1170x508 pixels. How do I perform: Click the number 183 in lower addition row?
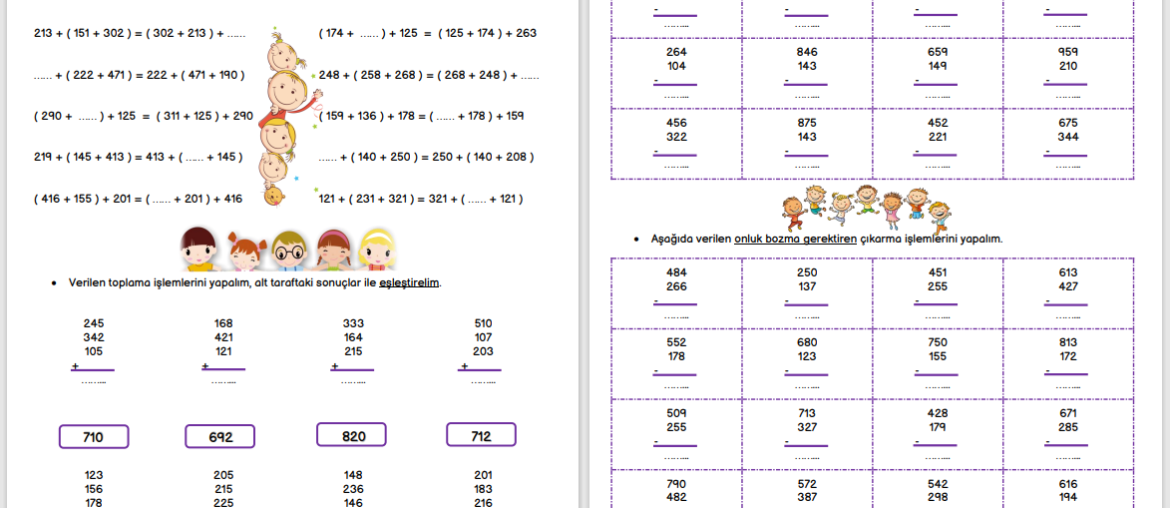pos(483,489)
